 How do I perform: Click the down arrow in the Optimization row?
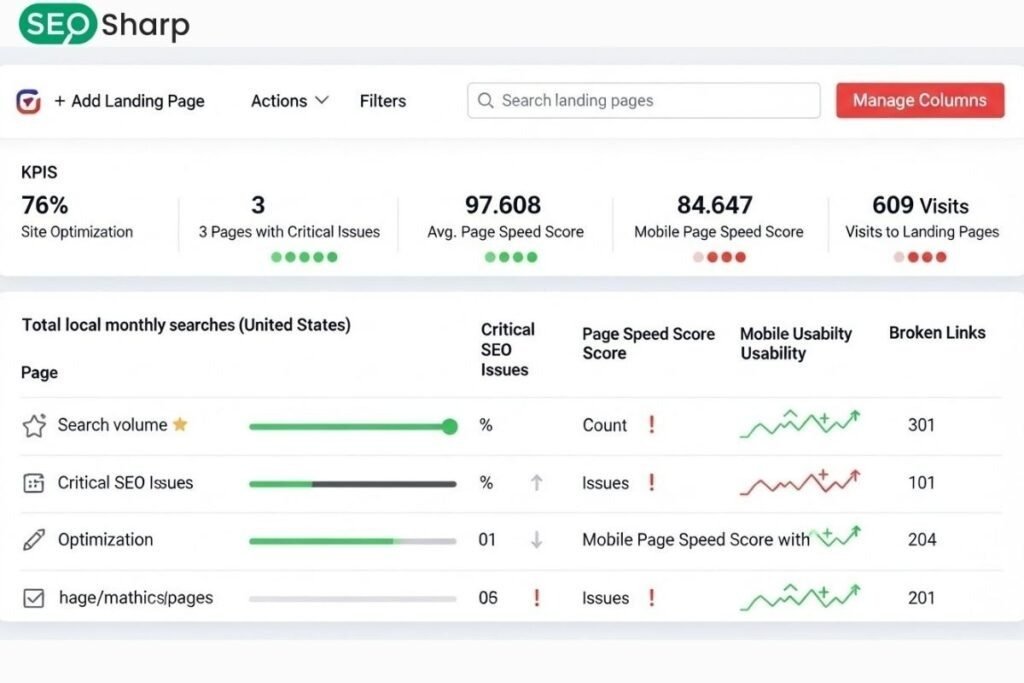[537, 540]
